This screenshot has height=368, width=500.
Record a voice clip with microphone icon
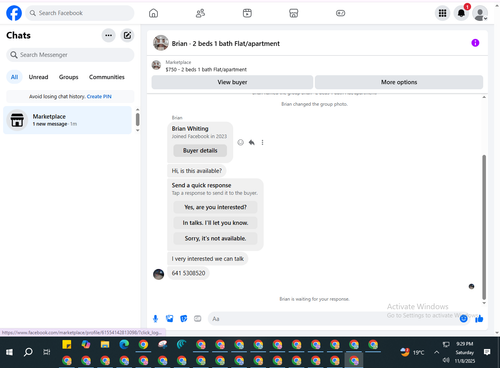pyautogui.click(x=155, y=319)
